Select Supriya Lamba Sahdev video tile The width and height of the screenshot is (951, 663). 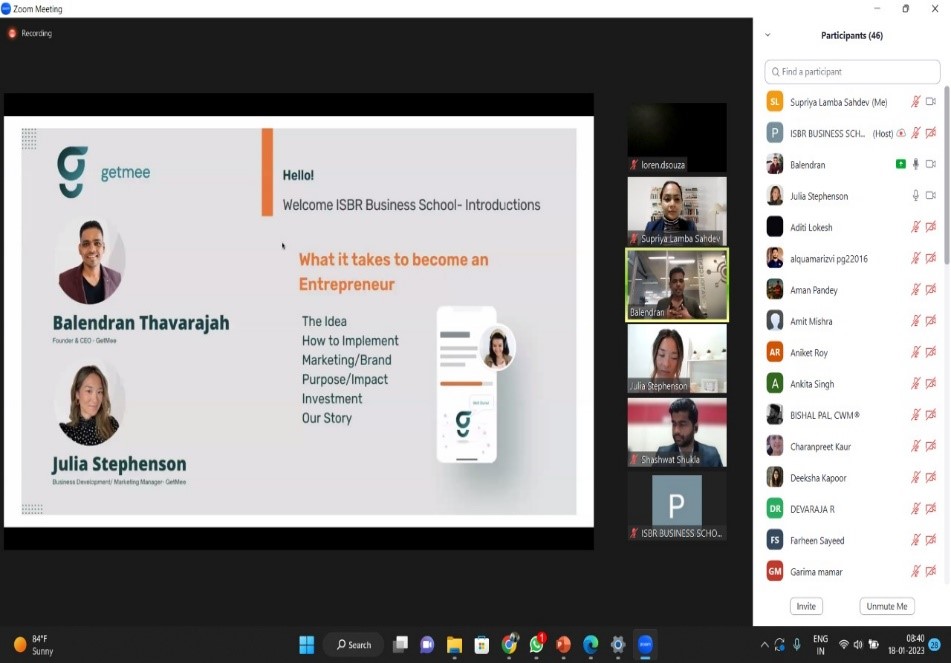click(677, 212)
